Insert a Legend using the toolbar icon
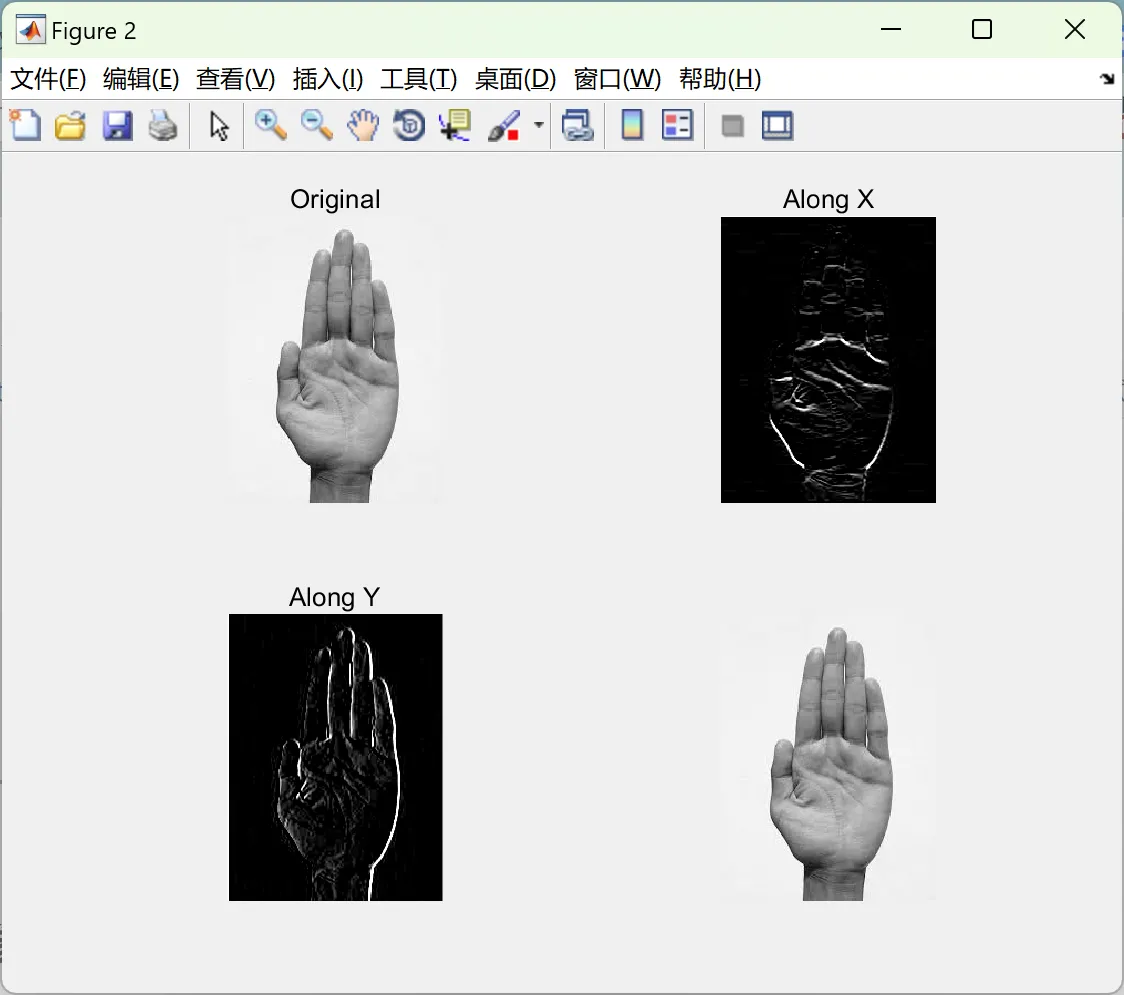This screenshot has width=1124, height=995. [677, 125]
